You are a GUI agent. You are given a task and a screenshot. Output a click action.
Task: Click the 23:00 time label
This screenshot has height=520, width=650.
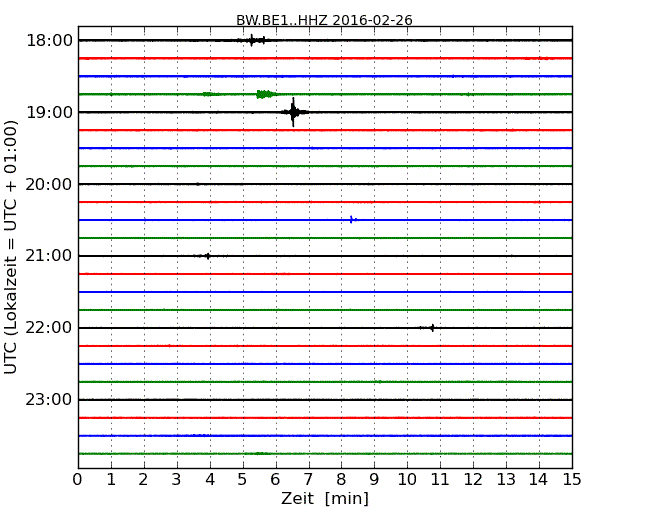coord(49,400)
